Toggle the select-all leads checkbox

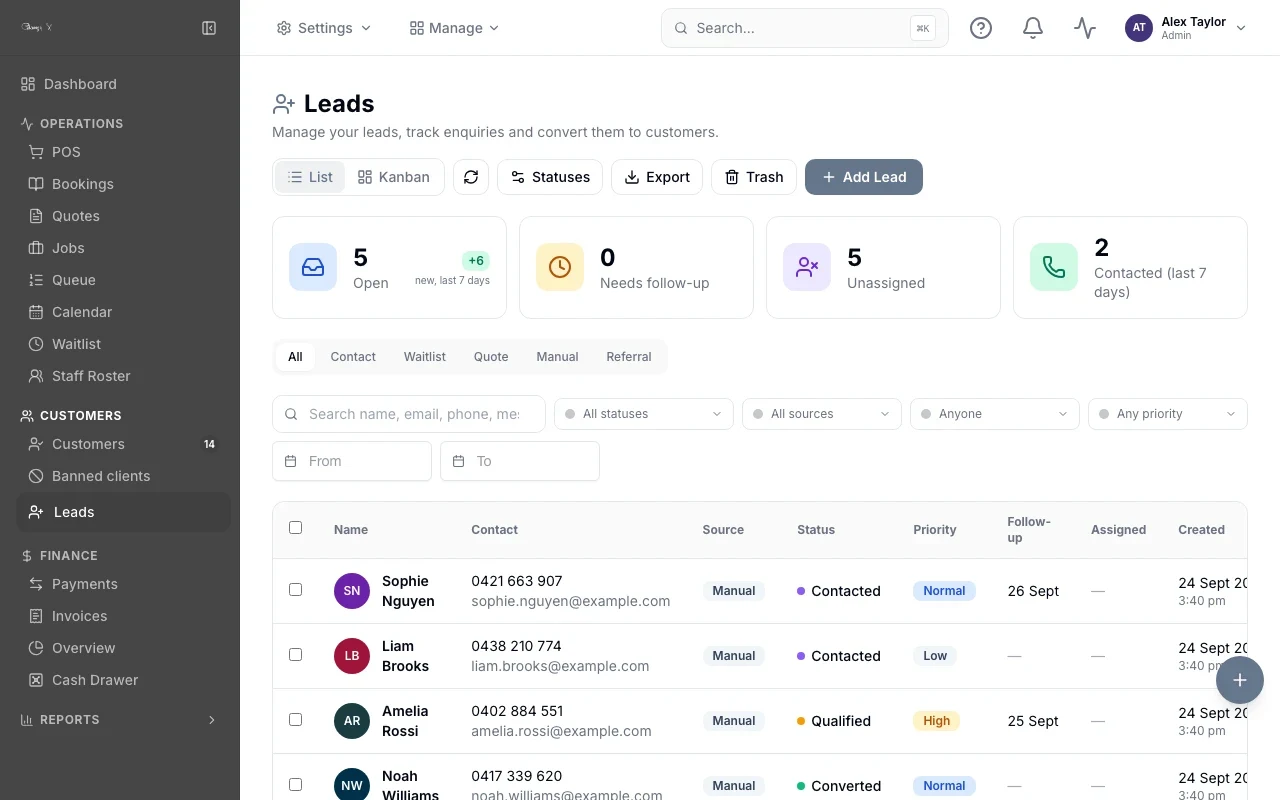point(295,528)
